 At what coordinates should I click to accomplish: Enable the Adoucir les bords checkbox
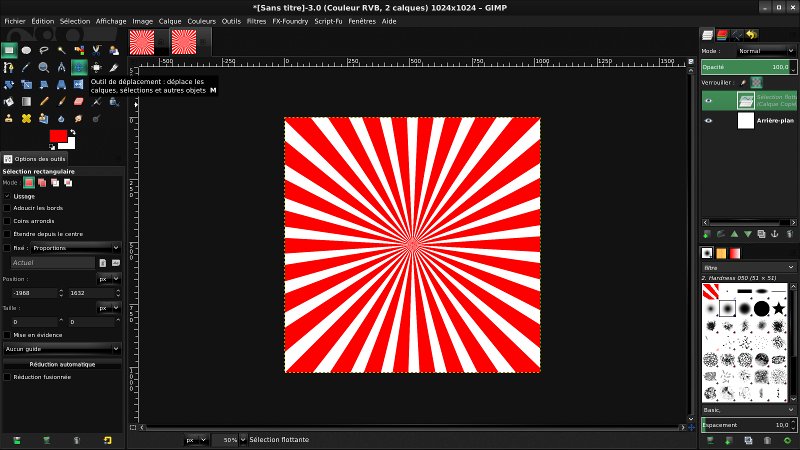click(x=7, y=208)
